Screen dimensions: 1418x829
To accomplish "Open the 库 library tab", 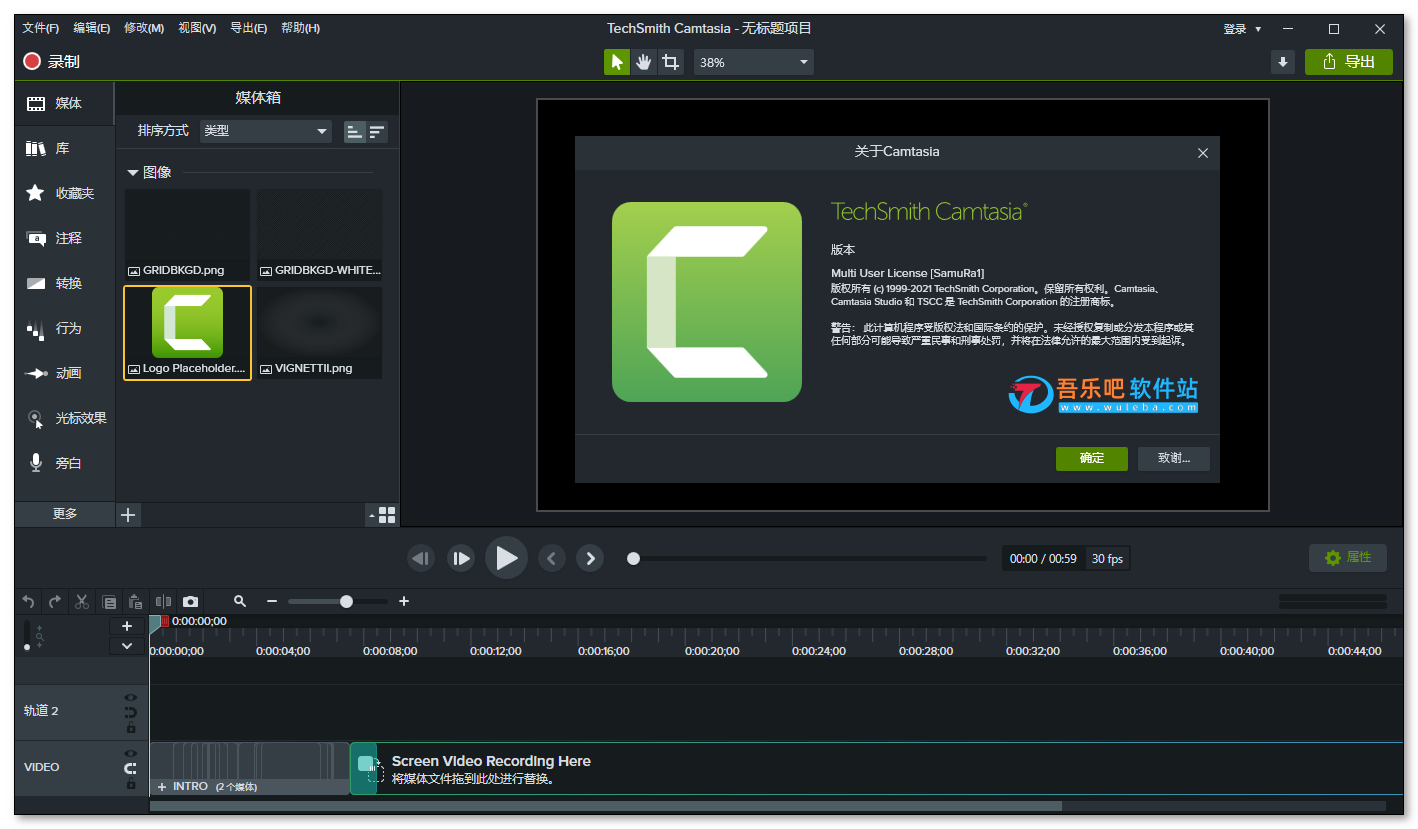I will (x=65, y=148).
